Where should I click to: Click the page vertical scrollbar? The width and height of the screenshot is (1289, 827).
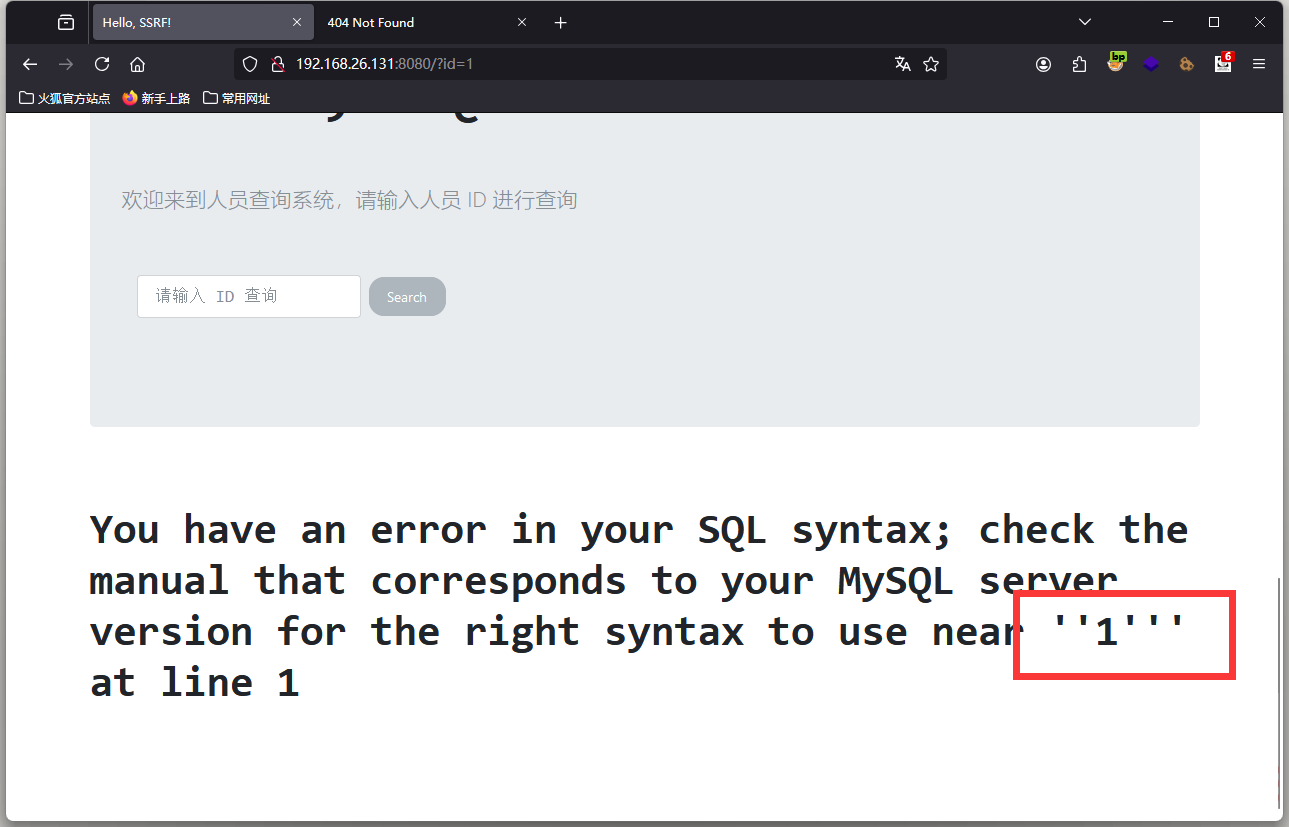coord(1279,692)
